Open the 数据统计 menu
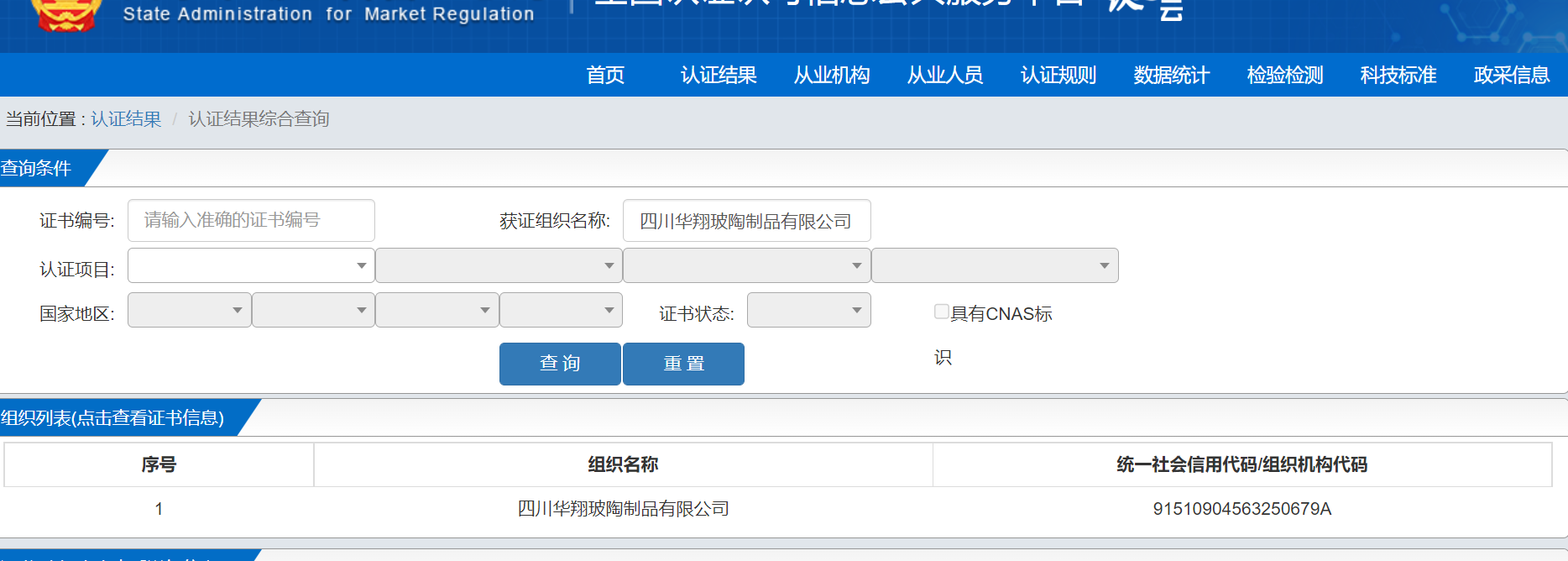Viewport: 1568px width, 561px height. 1172,76
